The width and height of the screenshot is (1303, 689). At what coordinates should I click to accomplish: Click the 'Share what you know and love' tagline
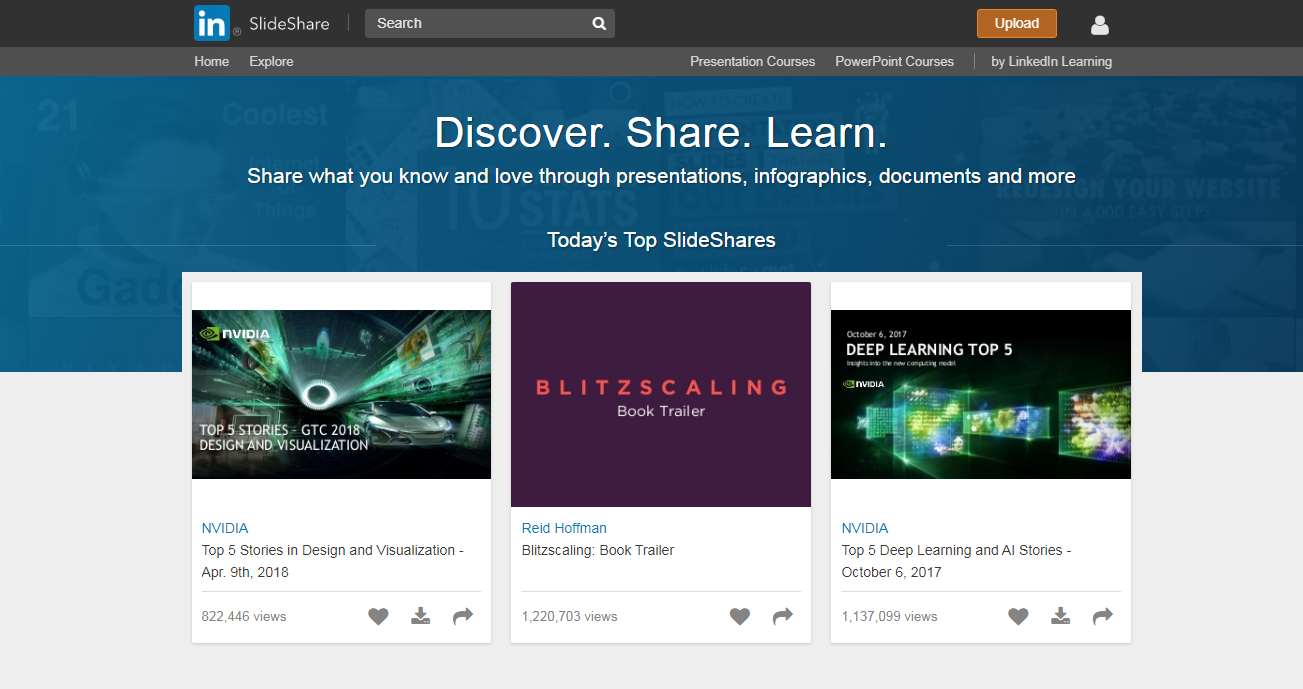click(x=661, y=177)
